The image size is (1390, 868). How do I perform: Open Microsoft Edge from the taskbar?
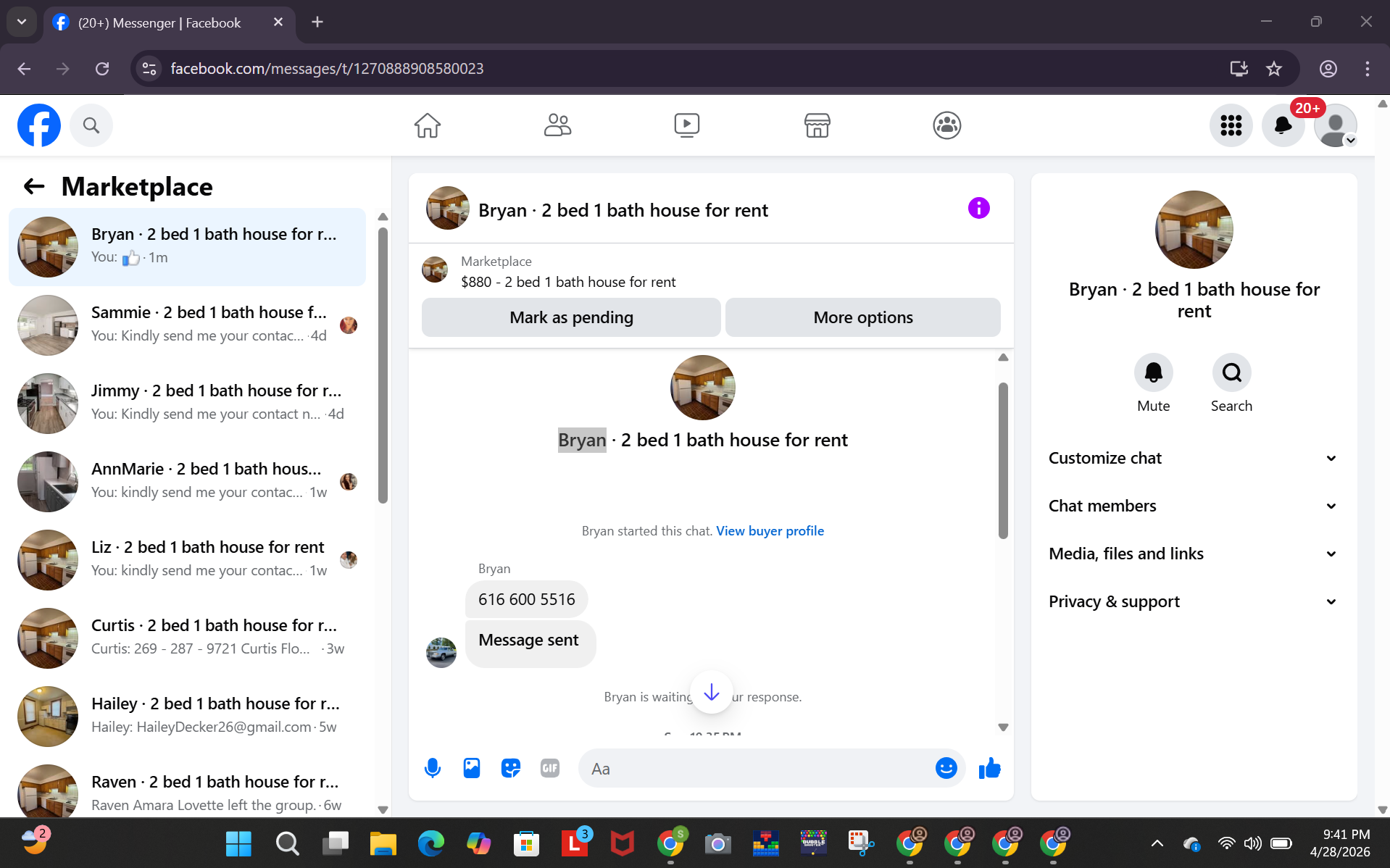click(430, 843)
